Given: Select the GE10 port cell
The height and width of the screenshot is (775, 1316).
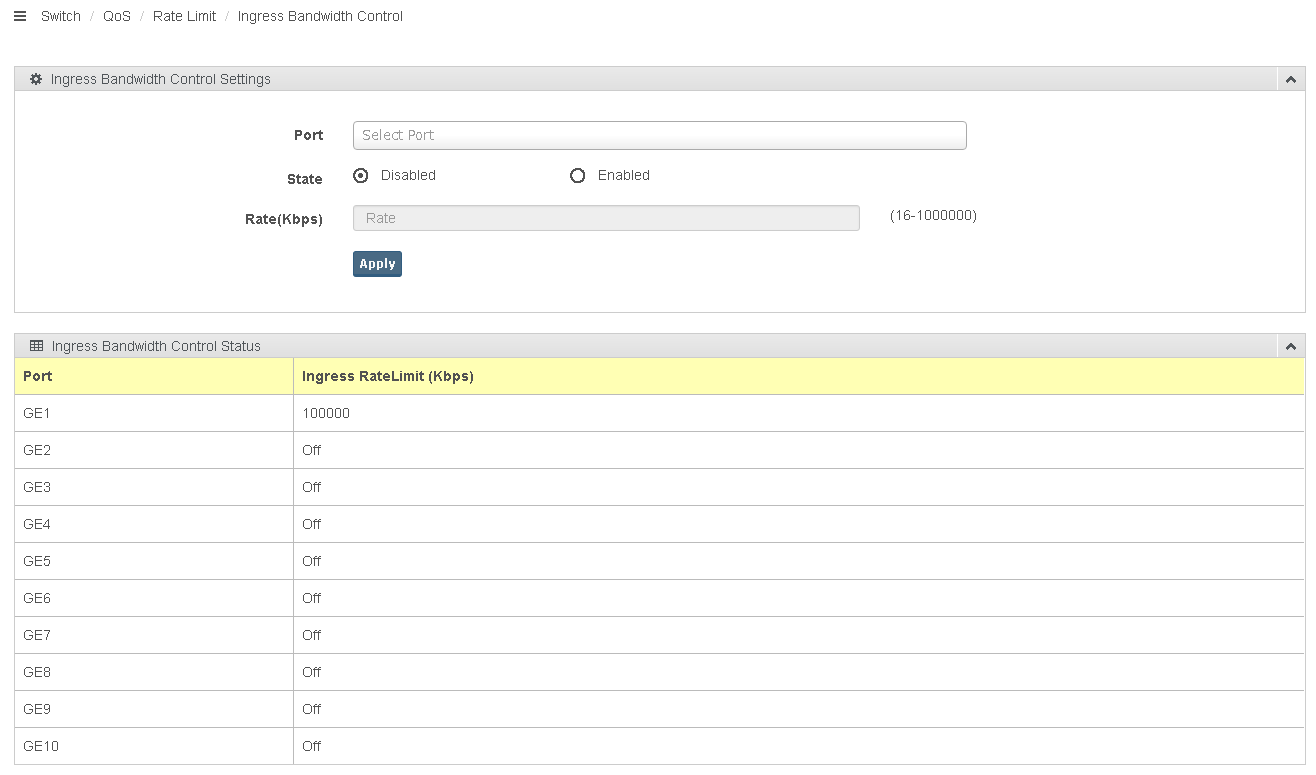Looking at the screenshot, I should 154,746.
